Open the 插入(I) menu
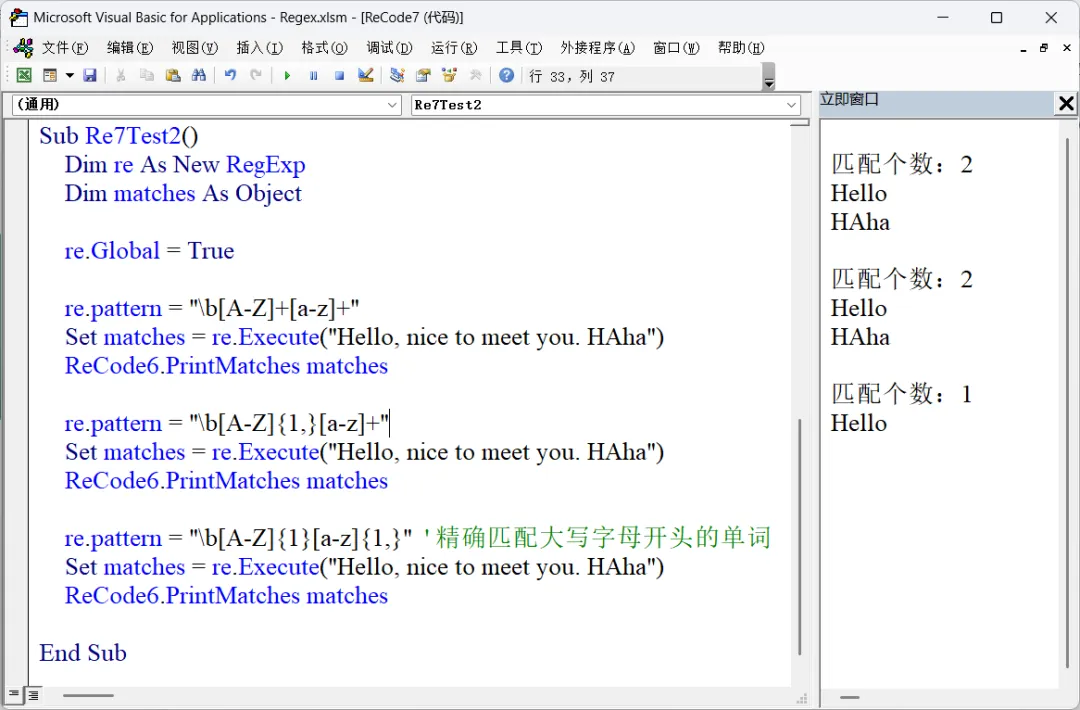This screenshot has height=710, width=1080. coord(259,48)
